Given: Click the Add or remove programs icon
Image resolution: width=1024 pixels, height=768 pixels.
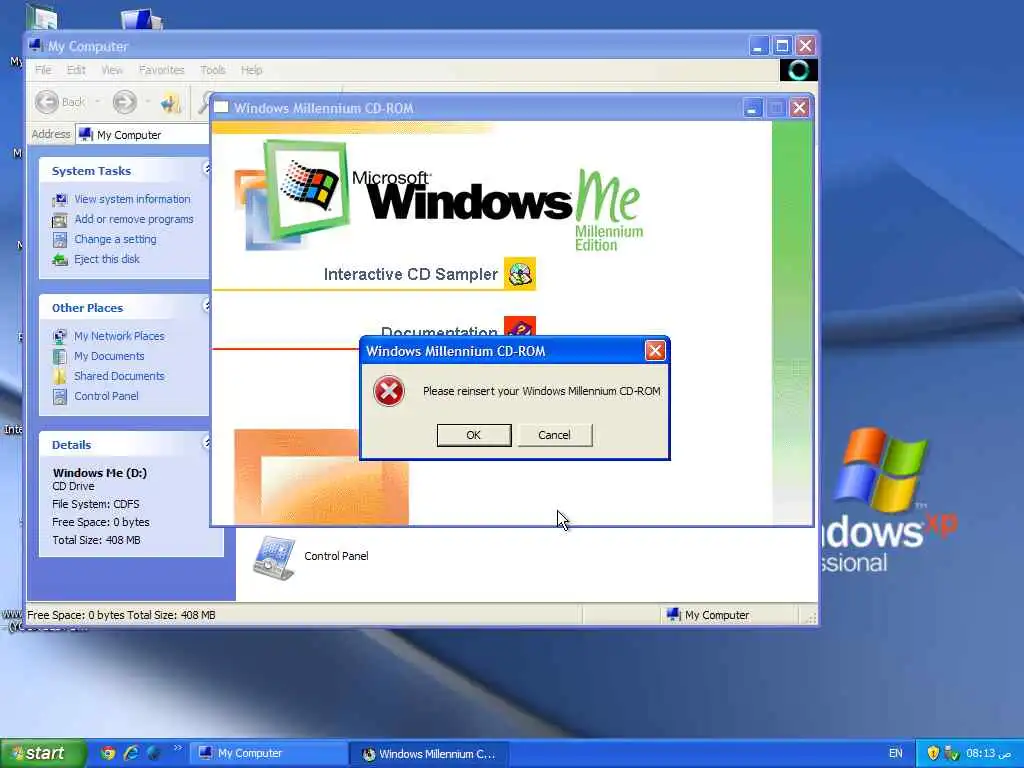Looking at the screenshot, I should tap(60, 220).
